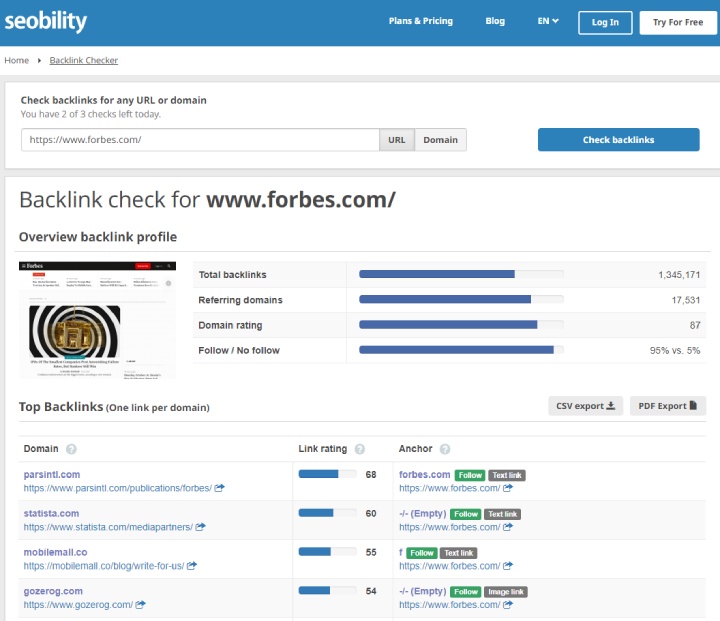720x621 pixels.
Task: Open external link icon for parsintl.com URL
Action: [x=219, y=488]
